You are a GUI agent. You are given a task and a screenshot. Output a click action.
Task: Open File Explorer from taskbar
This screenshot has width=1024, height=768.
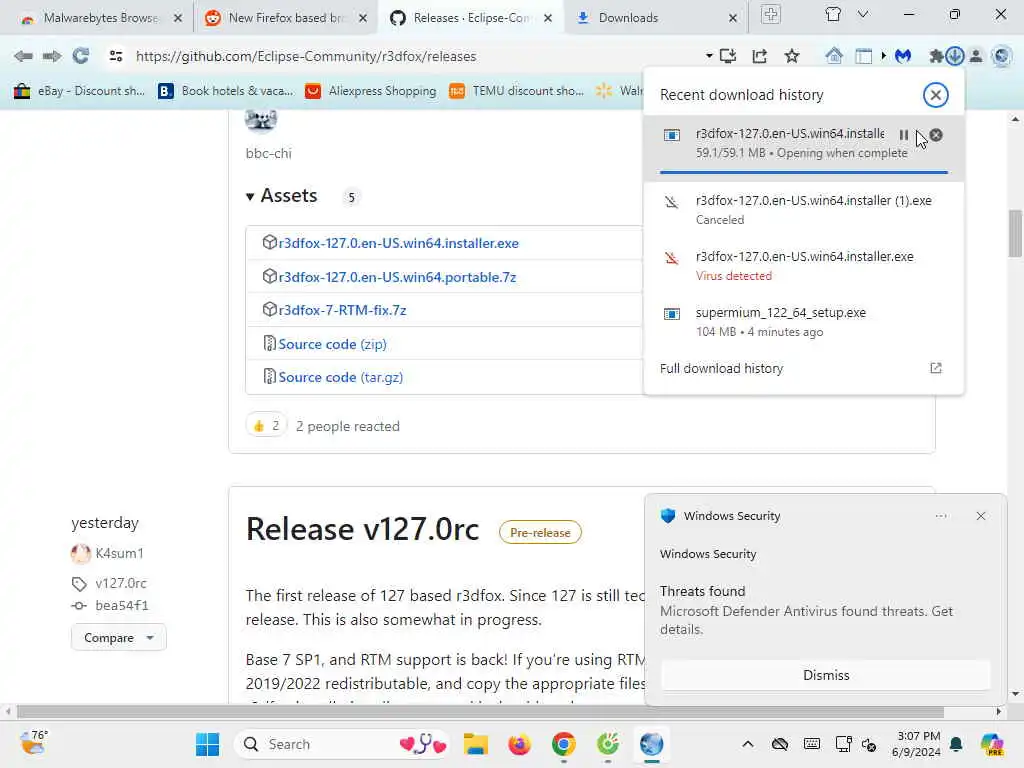point(476,744)
